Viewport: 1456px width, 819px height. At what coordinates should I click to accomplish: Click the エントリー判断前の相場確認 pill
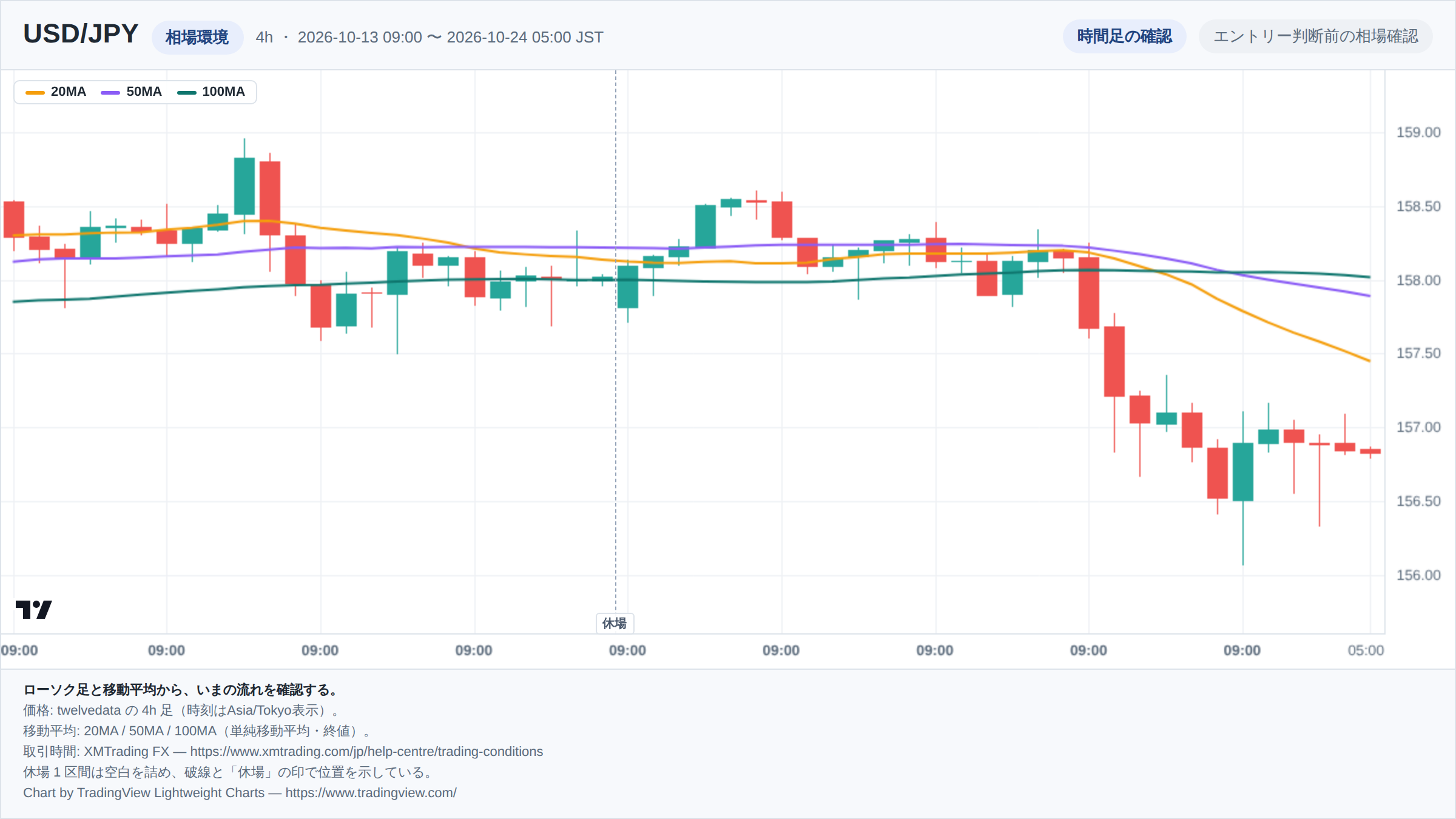pyautogui.click(x=1315, y=36)
